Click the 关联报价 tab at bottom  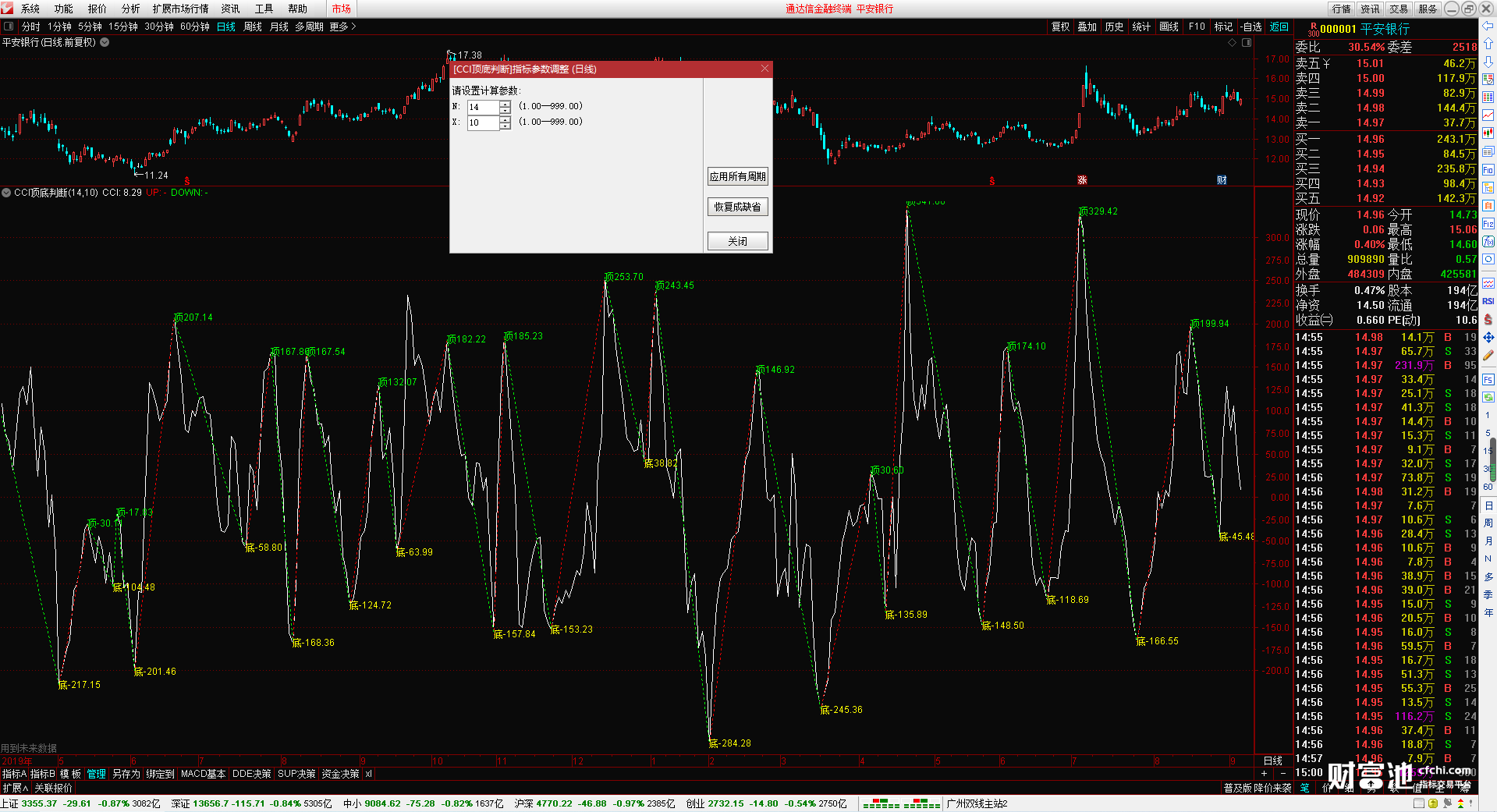pos(53,788)
